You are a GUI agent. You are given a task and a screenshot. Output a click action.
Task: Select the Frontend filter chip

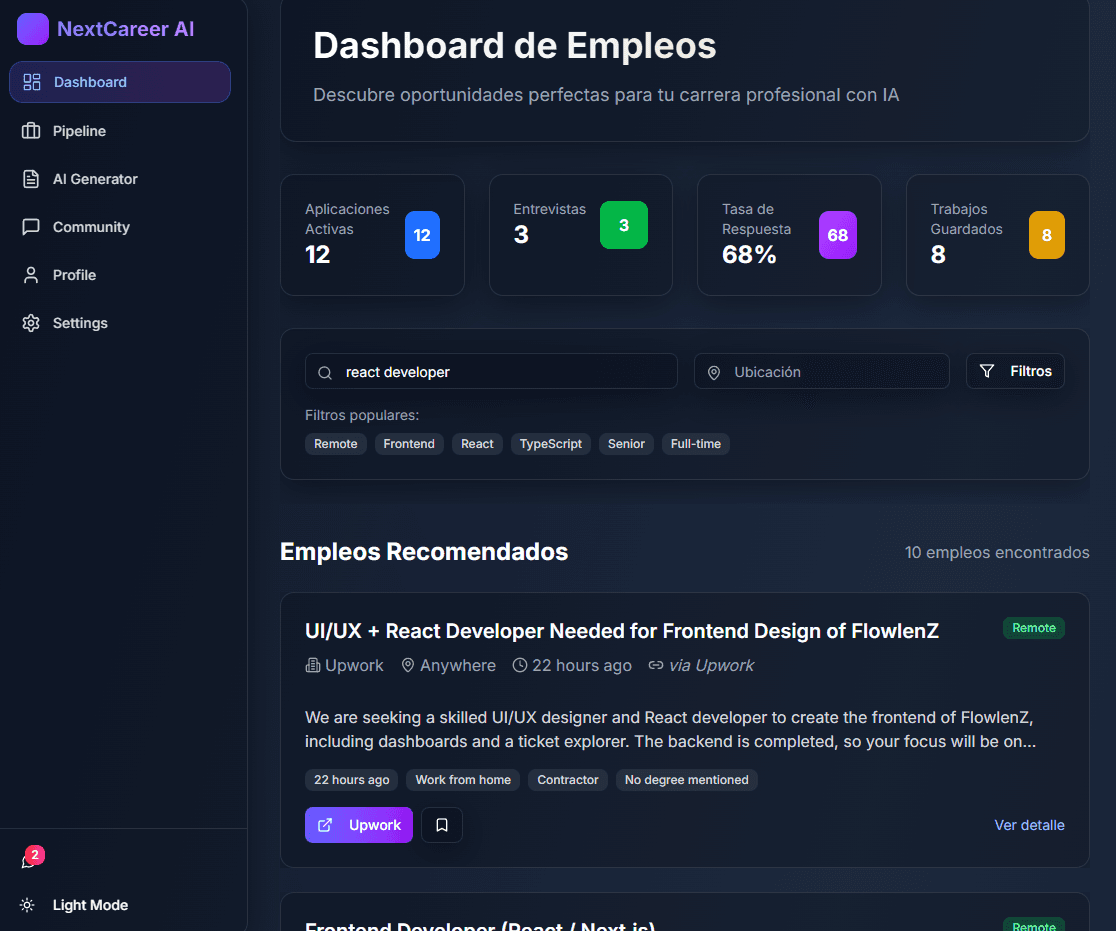coord(409,444)
